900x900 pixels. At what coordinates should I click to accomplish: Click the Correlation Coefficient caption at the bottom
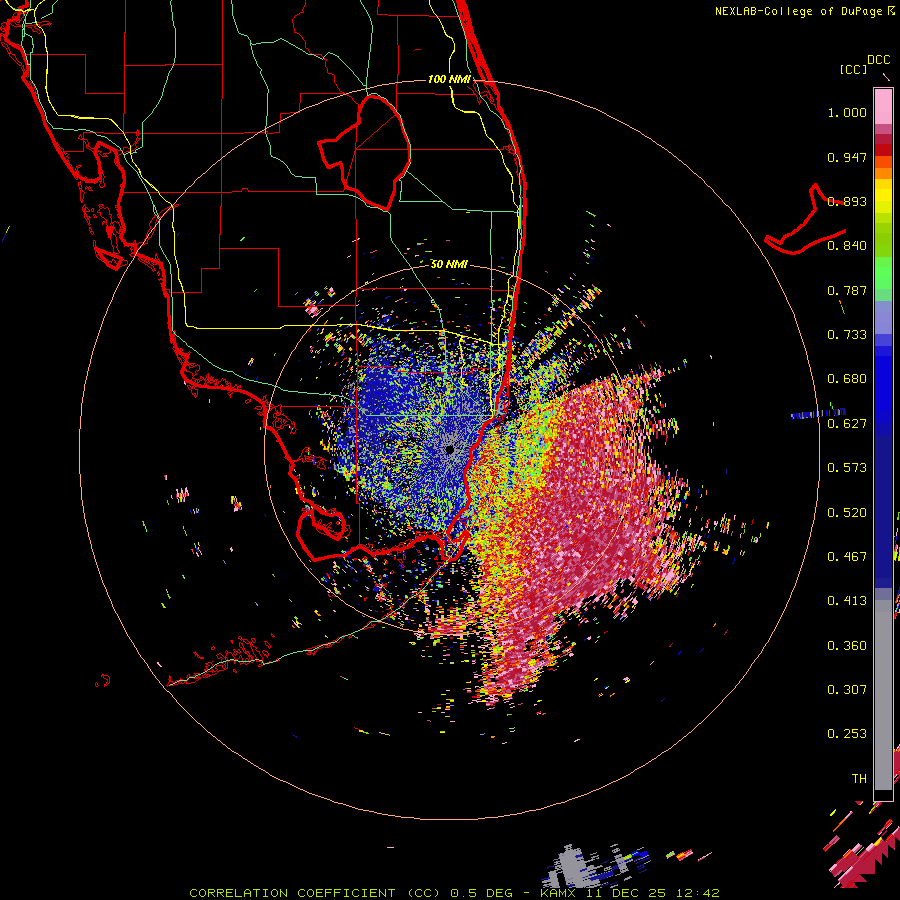(x=454, y=893)
